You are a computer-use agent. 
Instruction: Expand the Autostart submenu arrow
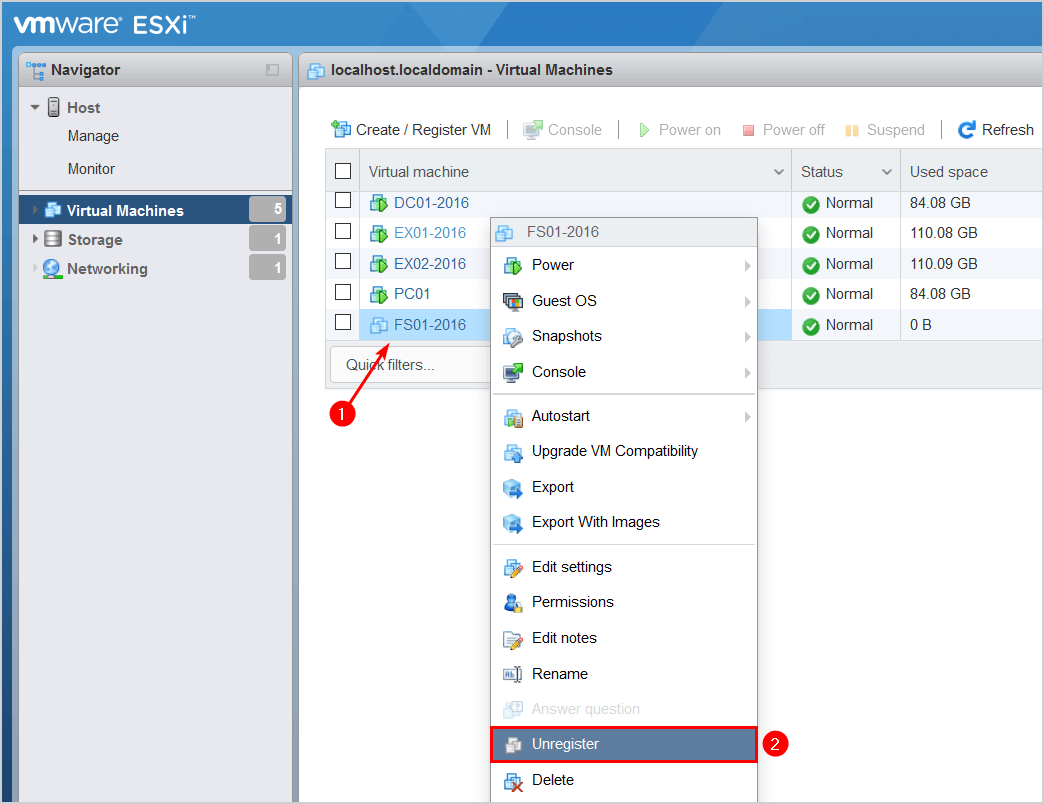(x=747, y=417)
